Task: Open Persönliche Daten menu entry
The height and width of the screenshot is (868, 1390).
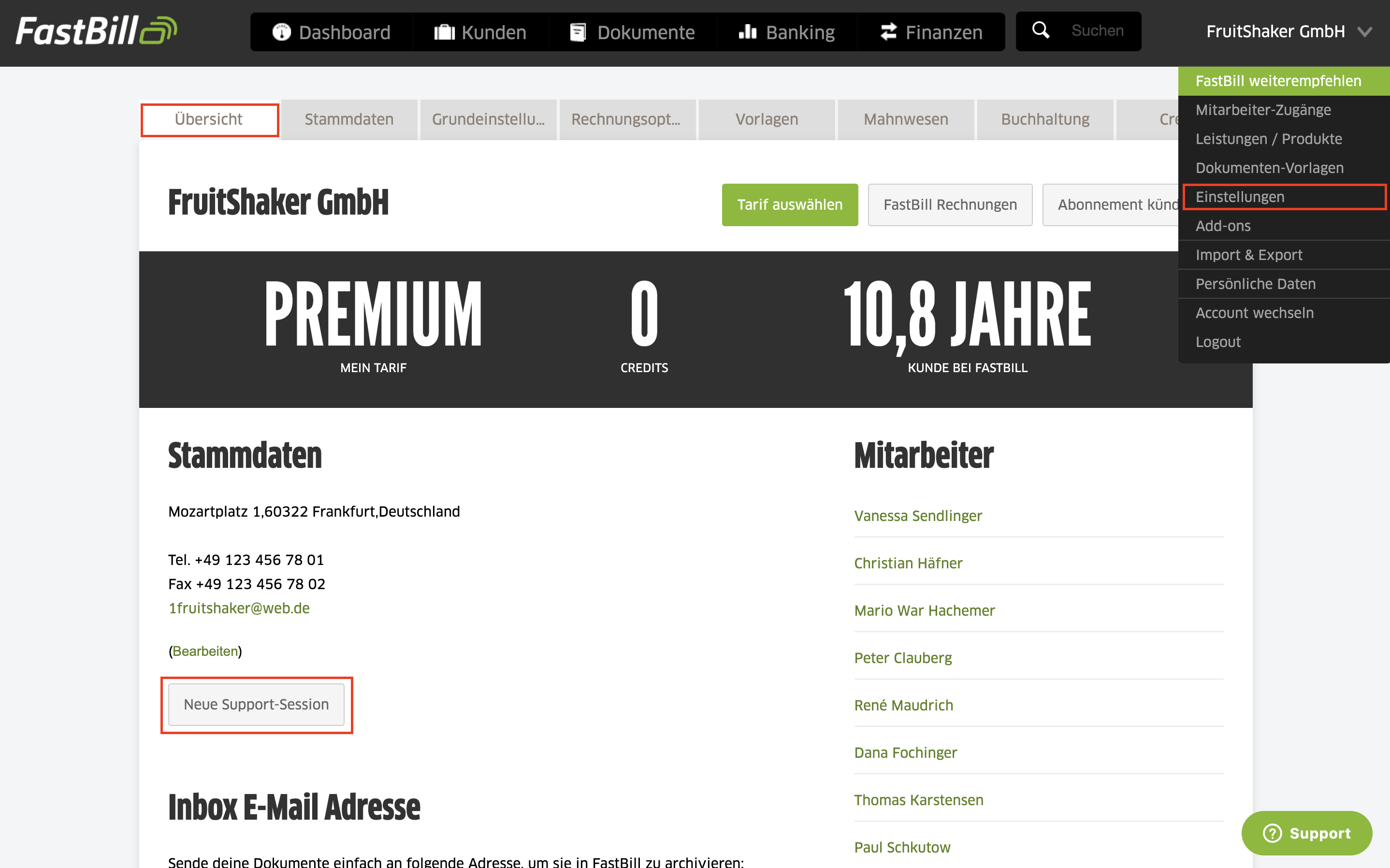Action: click(x=1284, y=284)
